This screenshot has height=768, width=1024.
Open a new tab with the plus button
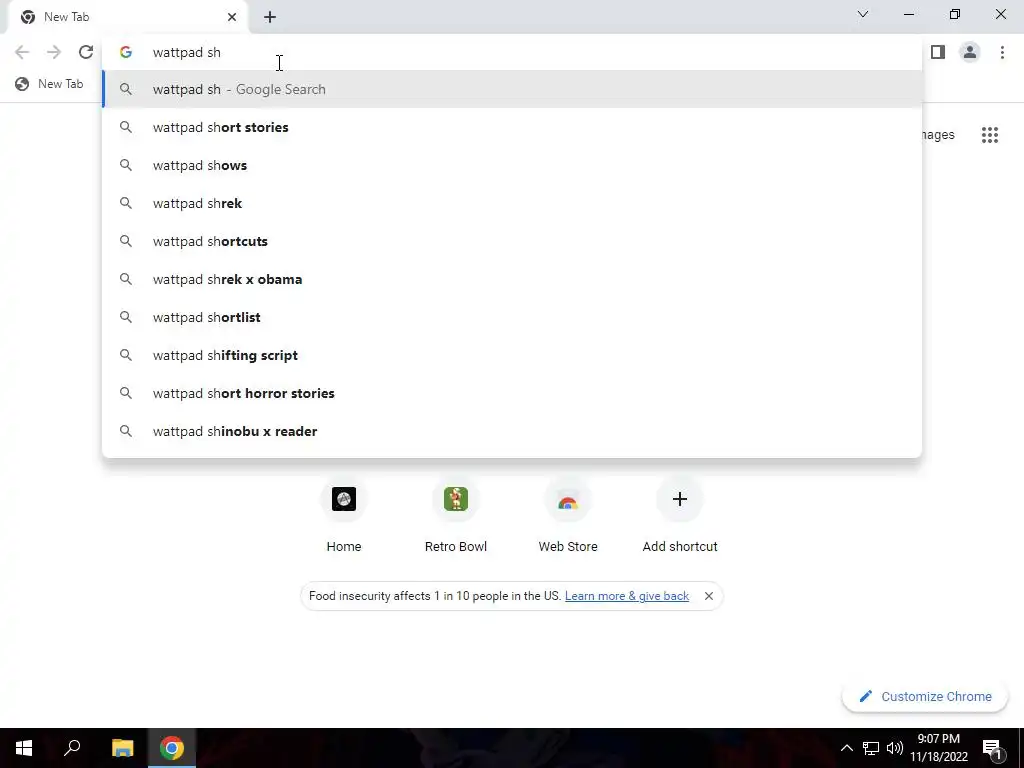[270, 17]
